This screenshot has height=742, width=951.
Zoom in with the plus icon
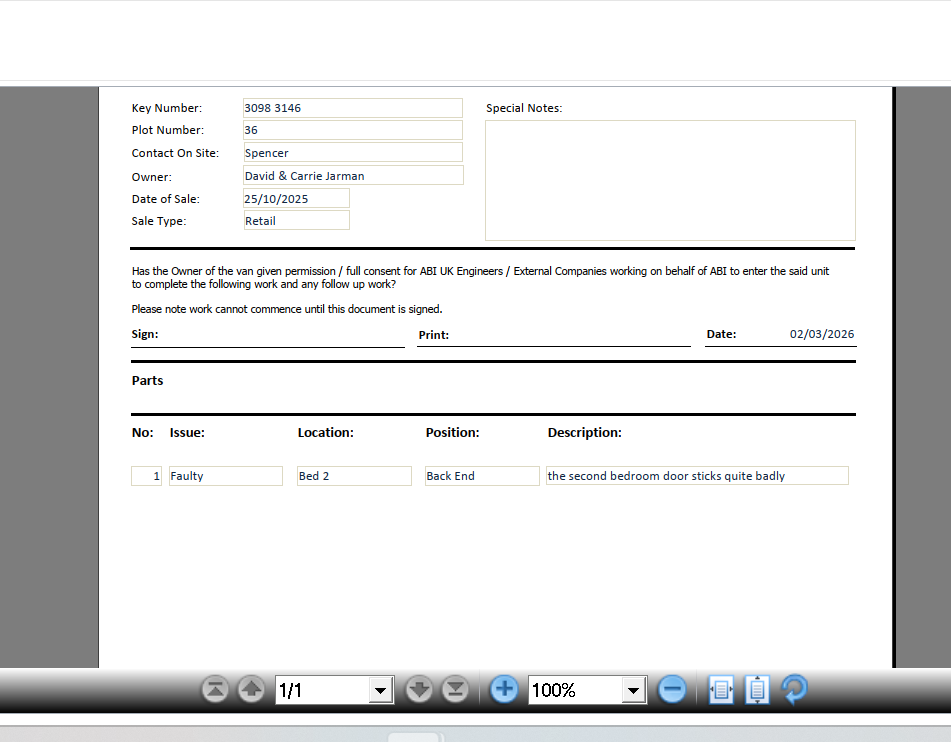[x=503, y=690]
